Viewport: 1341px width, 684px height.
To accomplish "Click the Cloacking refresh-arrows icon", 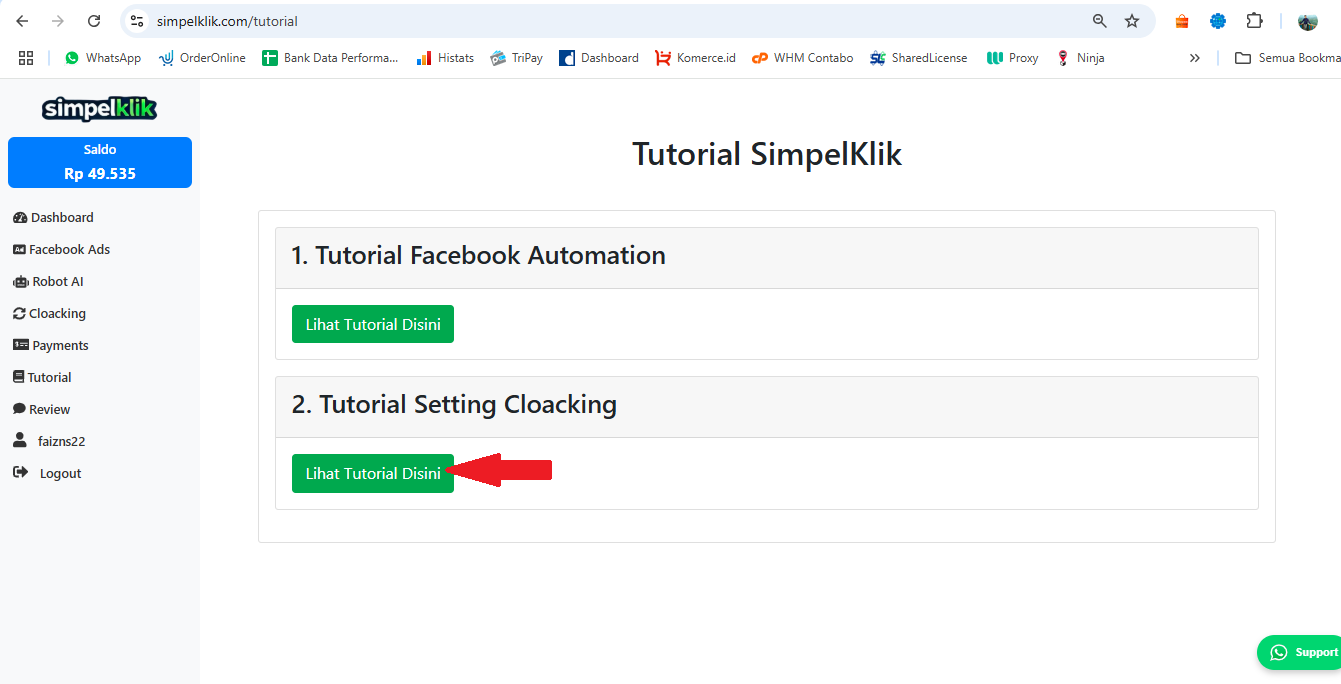I will (x=19, y=313).
